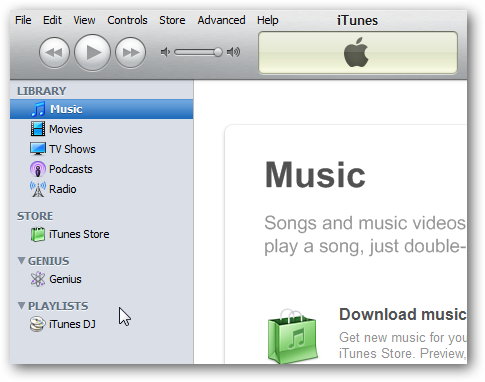Open the Help menu
The image size is (485, 382).
click(x=267, y=20)
